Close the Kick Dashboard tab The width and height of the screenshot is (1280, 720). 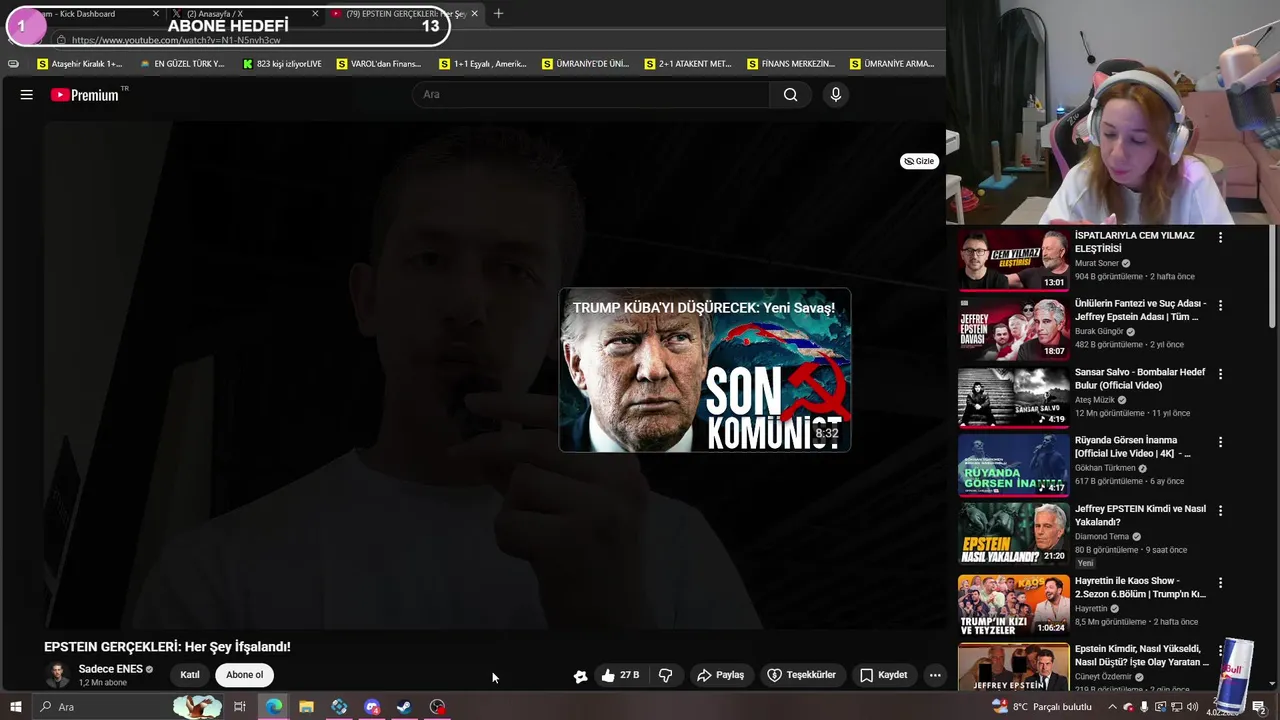point(156,14)
